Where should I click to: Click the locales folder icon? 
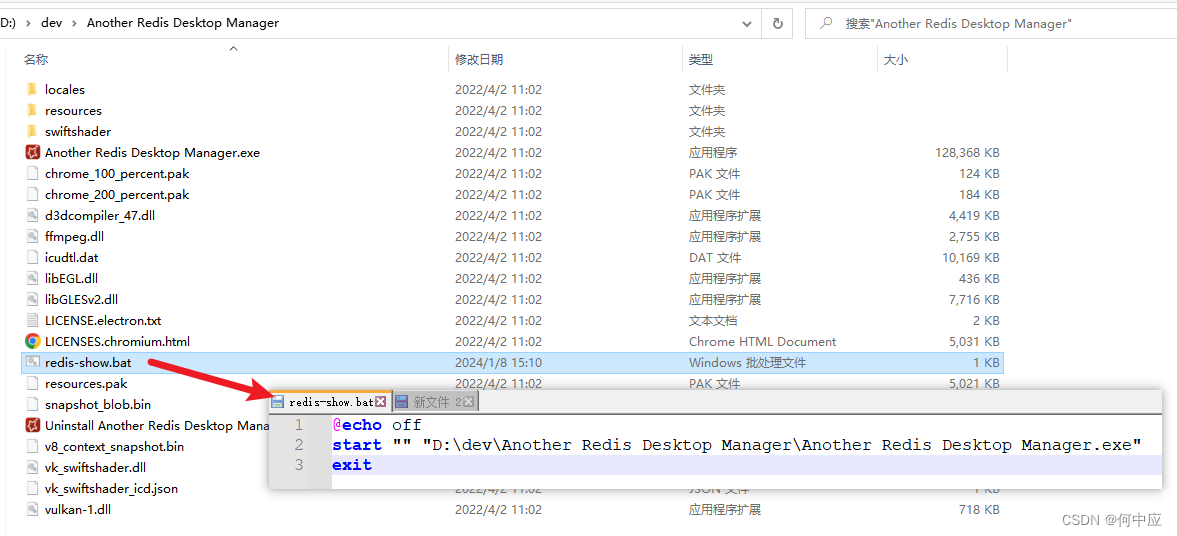pos(32,89)
